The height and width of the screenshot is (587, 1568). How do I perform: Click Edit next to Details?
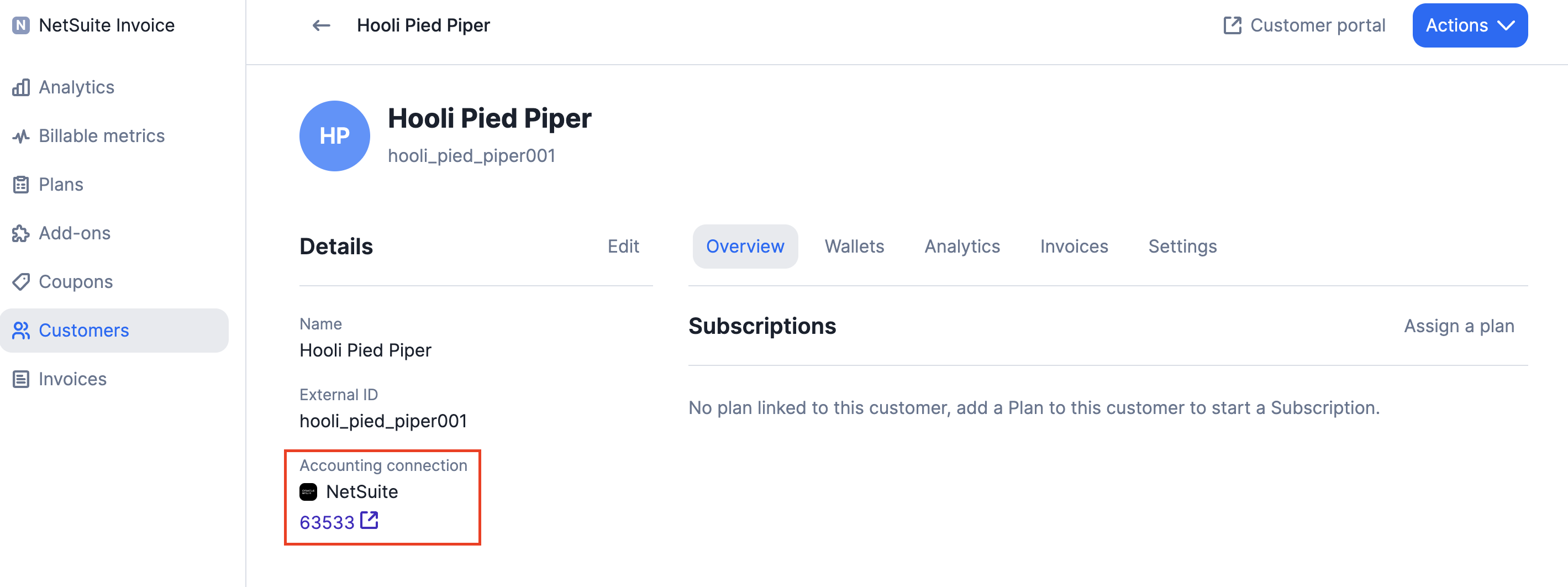pyautogui.click(x=623, y=247)
